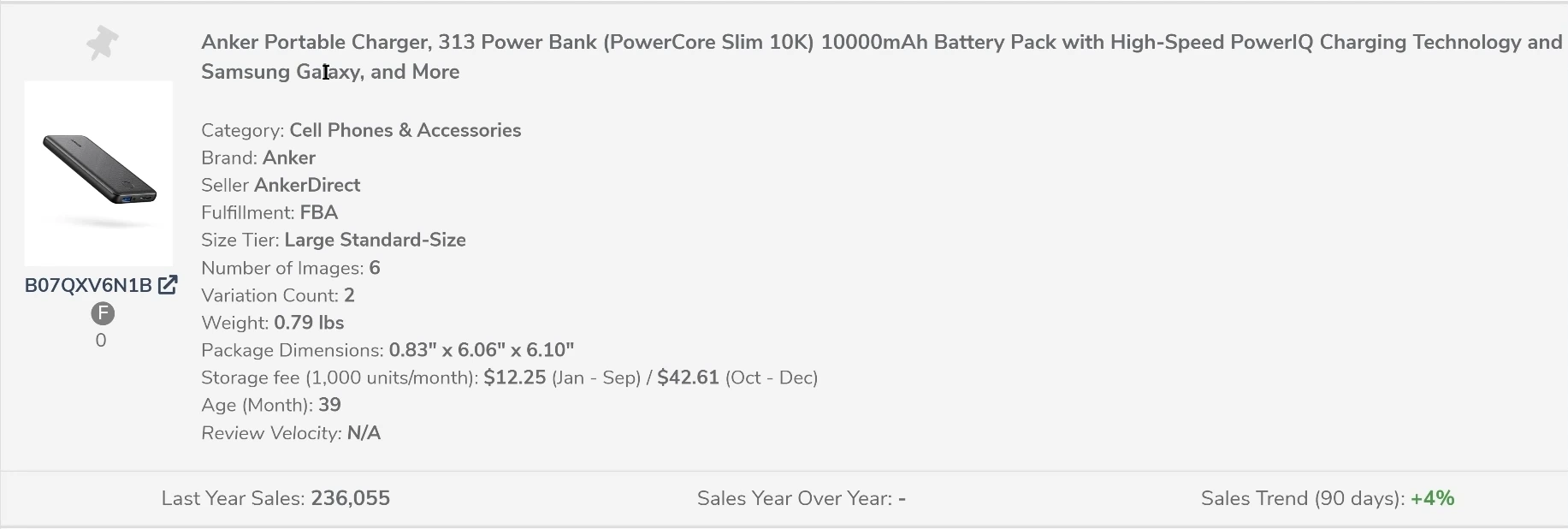
Task: Pin this product with the pushpin icon
Action: pyautogui.click(x=102, y=43)
